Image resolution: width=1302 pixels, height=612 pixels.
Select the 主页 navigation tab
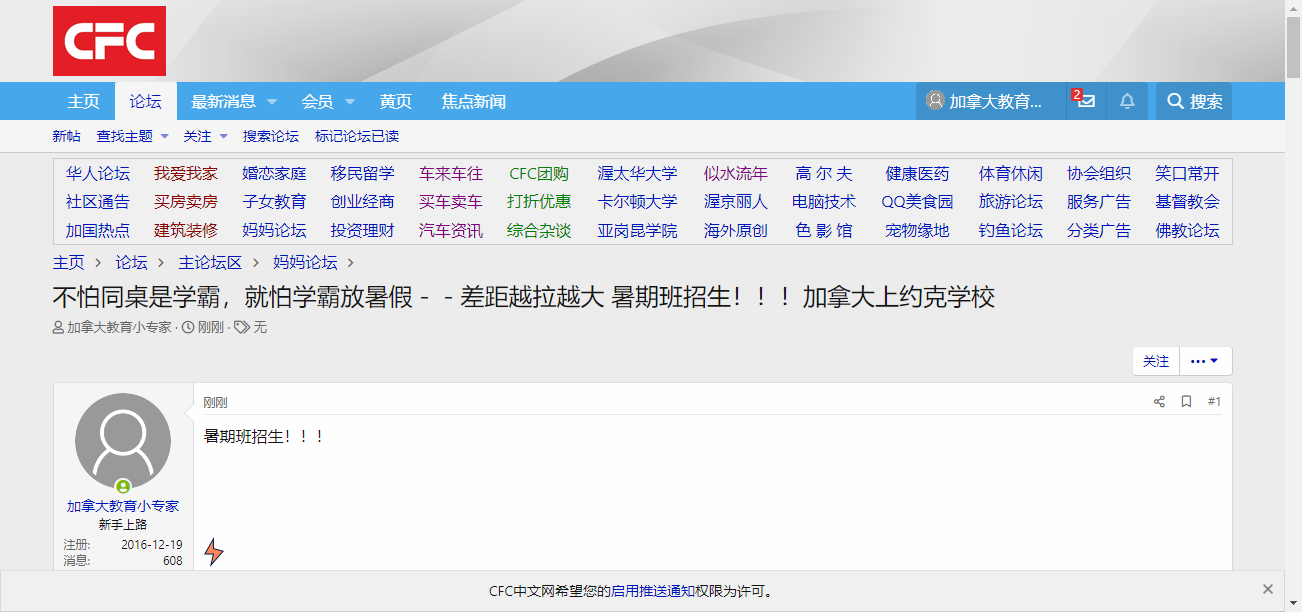[83, 101]
